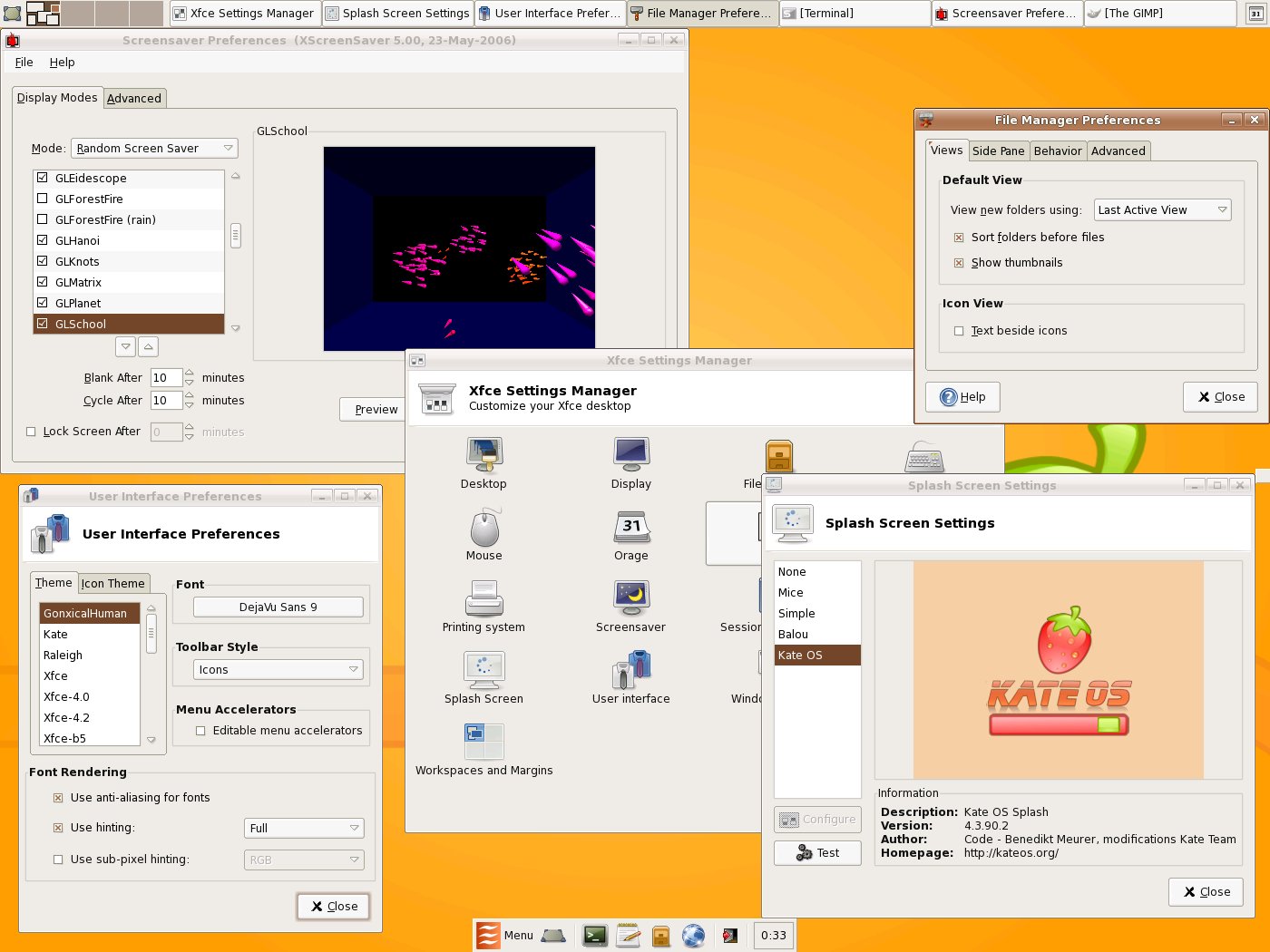Viewport: 1270px width, 952px height.
Task: Click the DejaVu Sans 9 font button
Action: coord(278,607)
